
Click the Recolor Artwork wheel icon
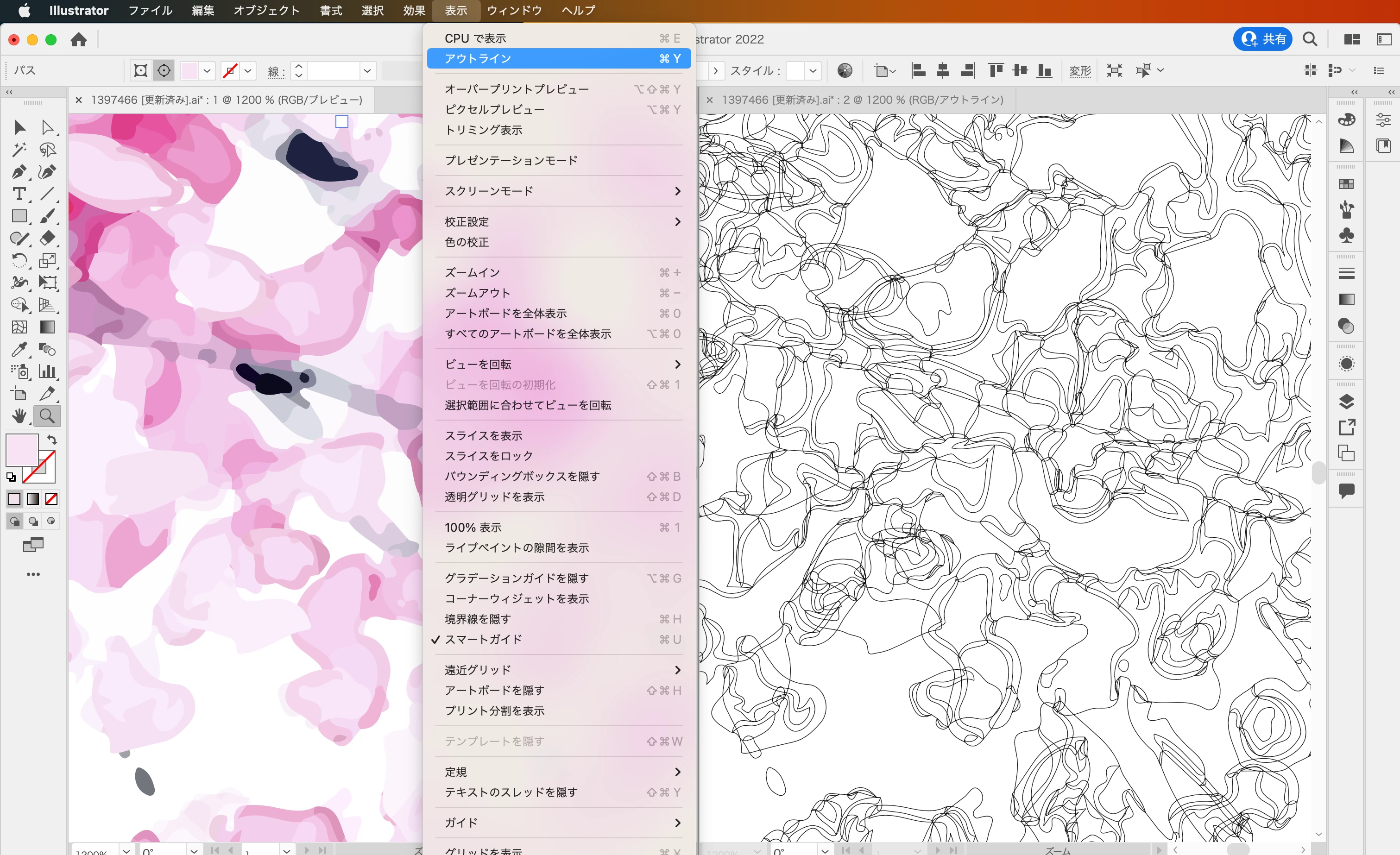click(x=845, y=70)
